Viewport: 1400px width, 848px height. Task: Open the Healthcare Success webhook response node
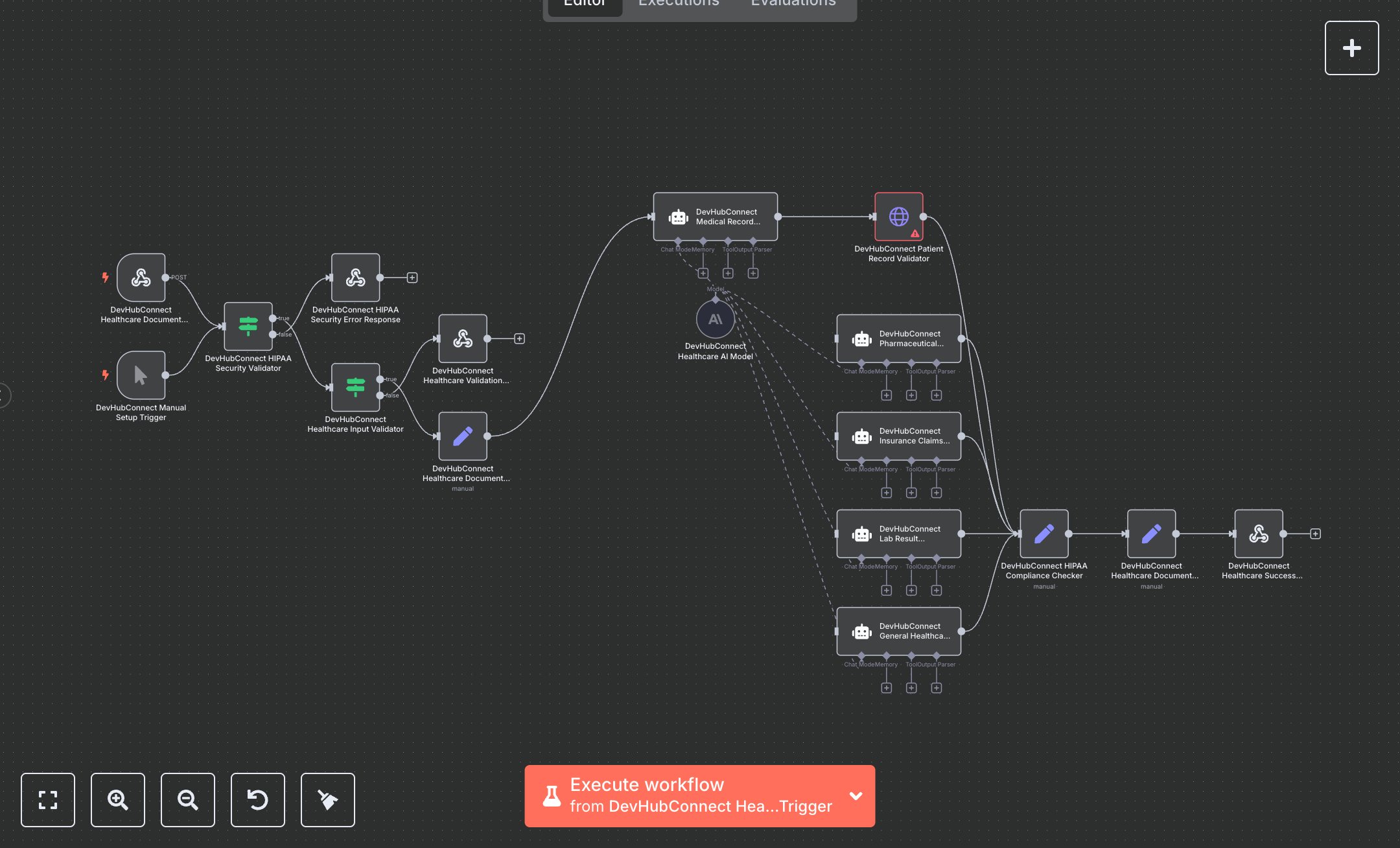click(1258, 534)
